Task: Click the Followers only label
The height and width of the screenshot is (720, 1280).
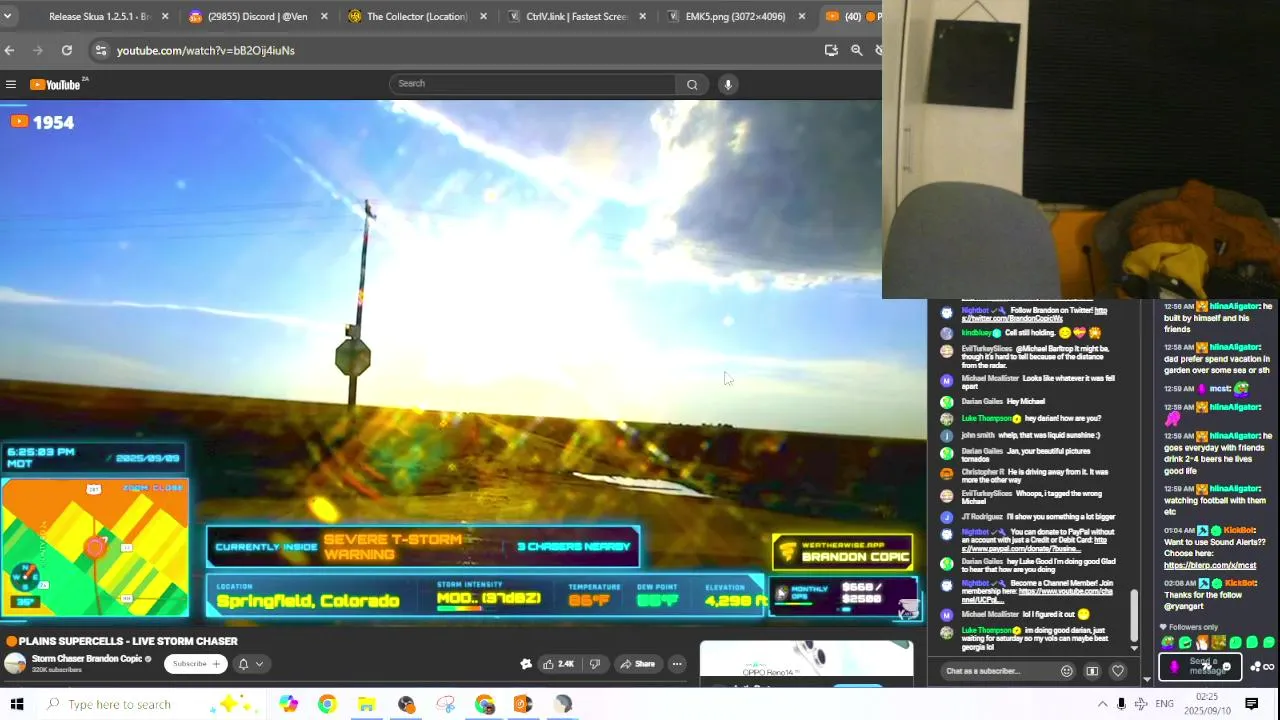Action: [x=1193, y=627]
